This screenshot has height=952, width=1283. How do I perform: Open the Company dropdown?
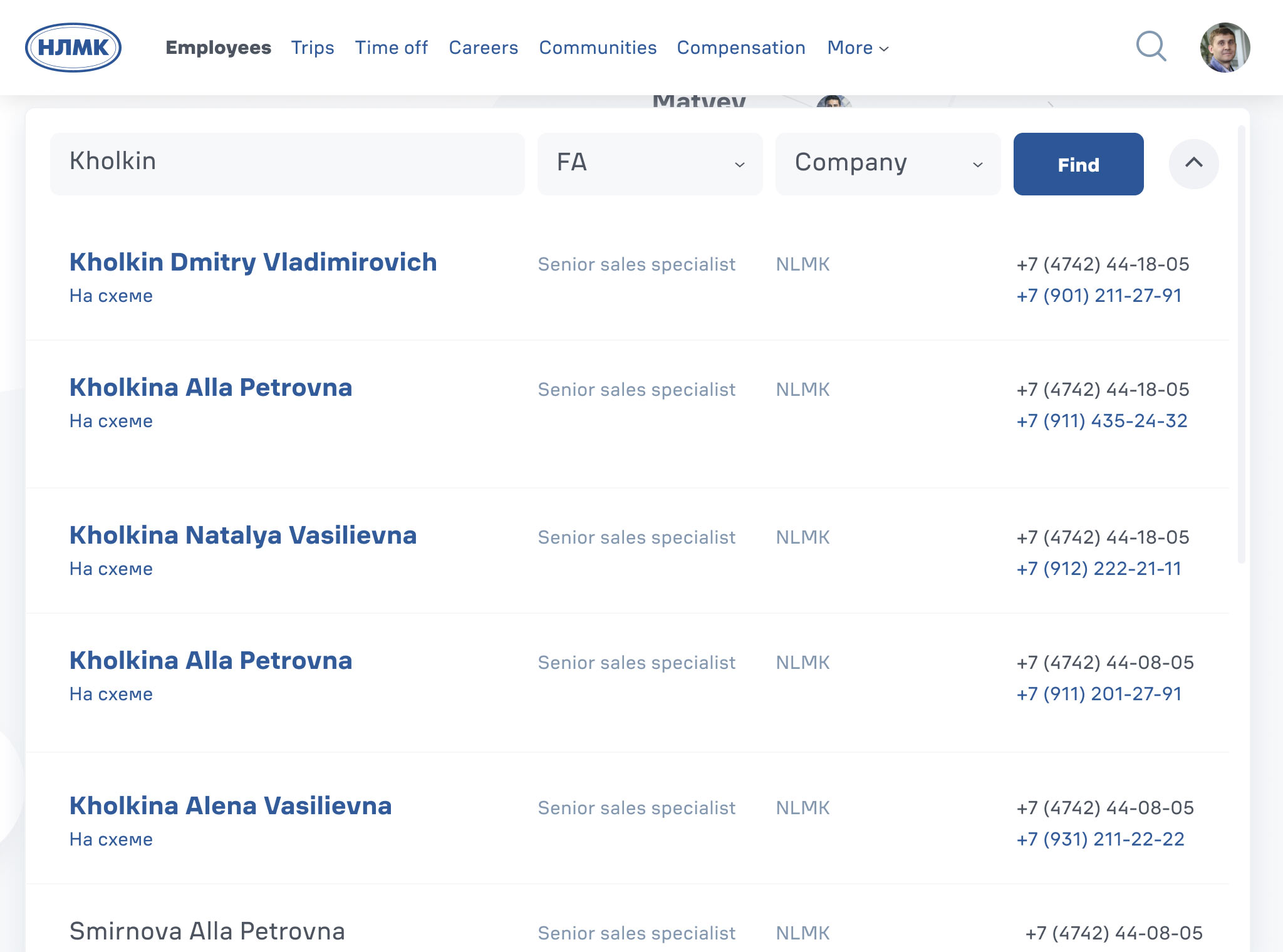(888, 163)
